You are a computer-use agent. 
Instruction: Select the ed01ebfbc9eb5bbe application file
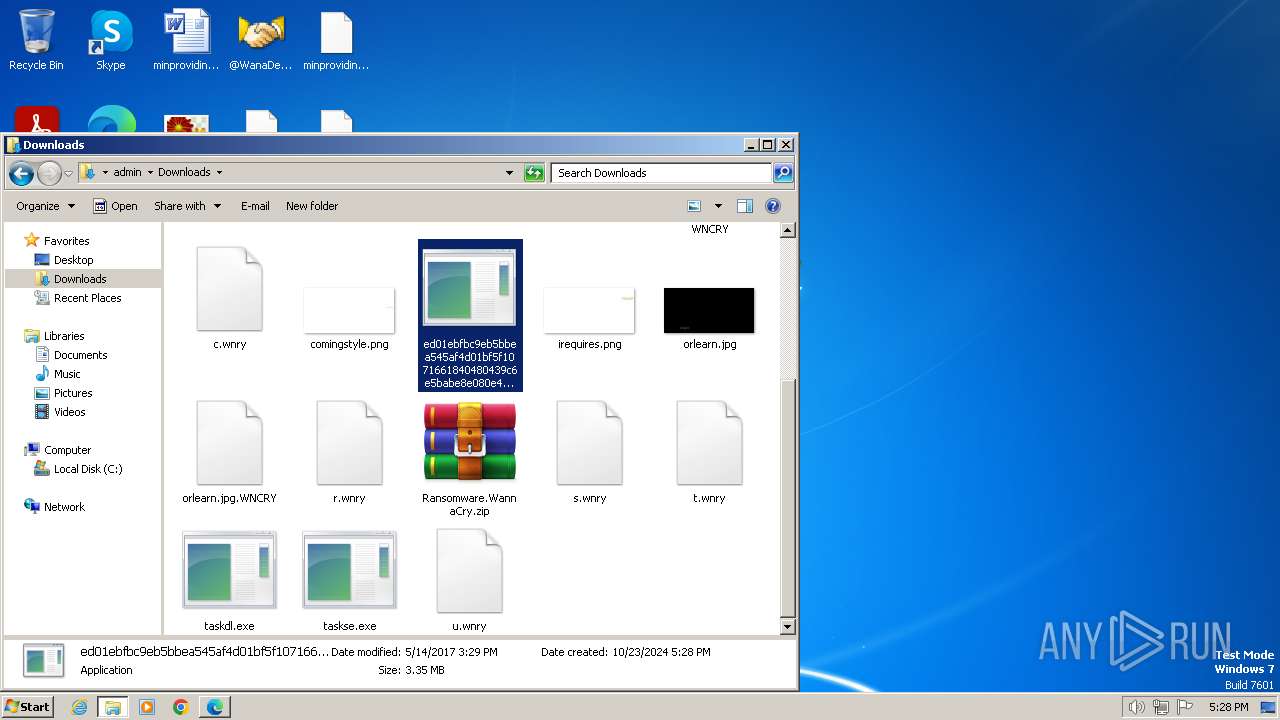(x=470, y=315)
